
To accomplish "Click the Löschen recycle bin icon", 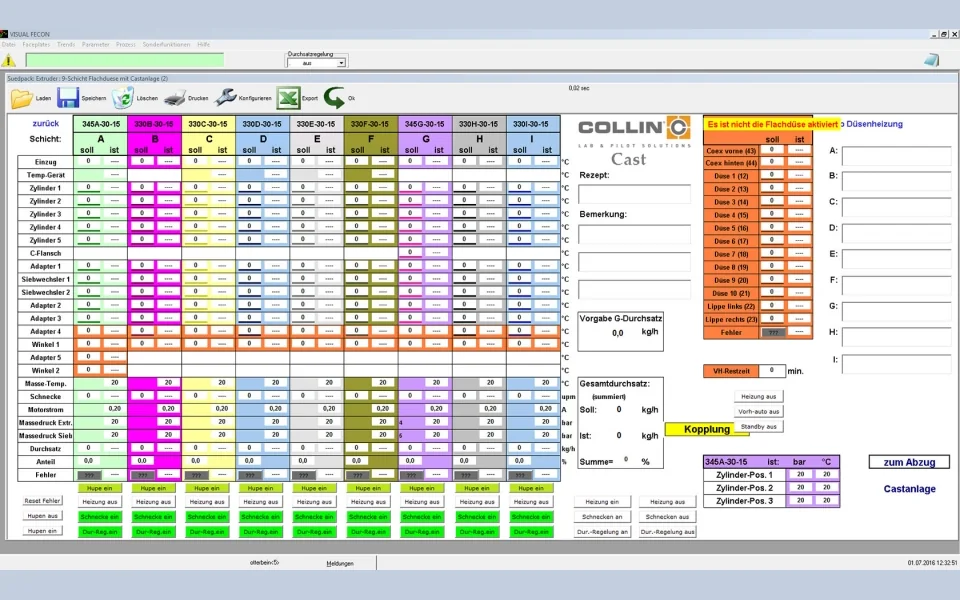I will pos(122,98).
